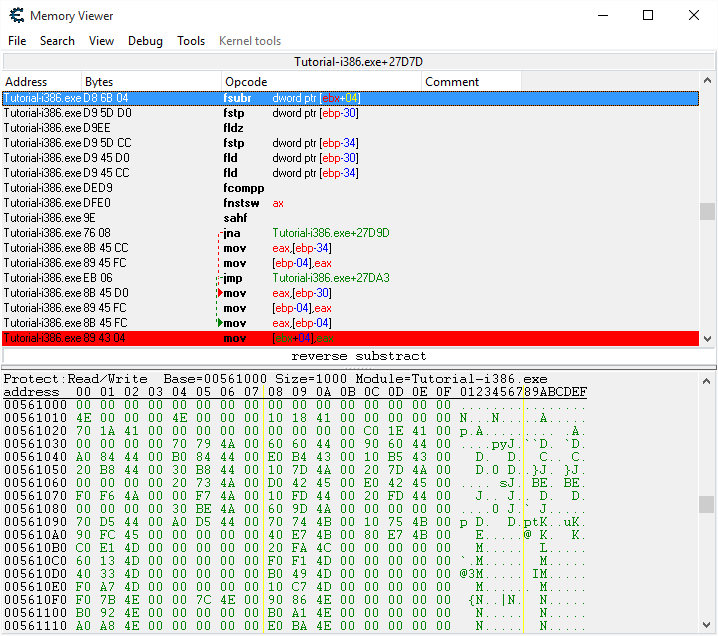Image resolution: width=718 pixels, height=636 pixels.
Task: Open the File menu
Action: point(17,41)
